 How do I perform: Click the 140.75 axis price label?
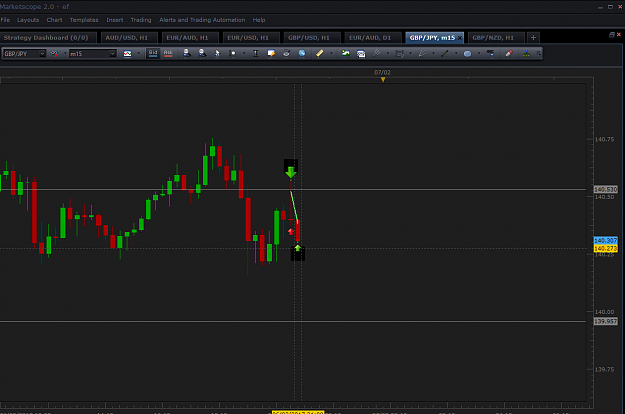click(x=604, y=139)
